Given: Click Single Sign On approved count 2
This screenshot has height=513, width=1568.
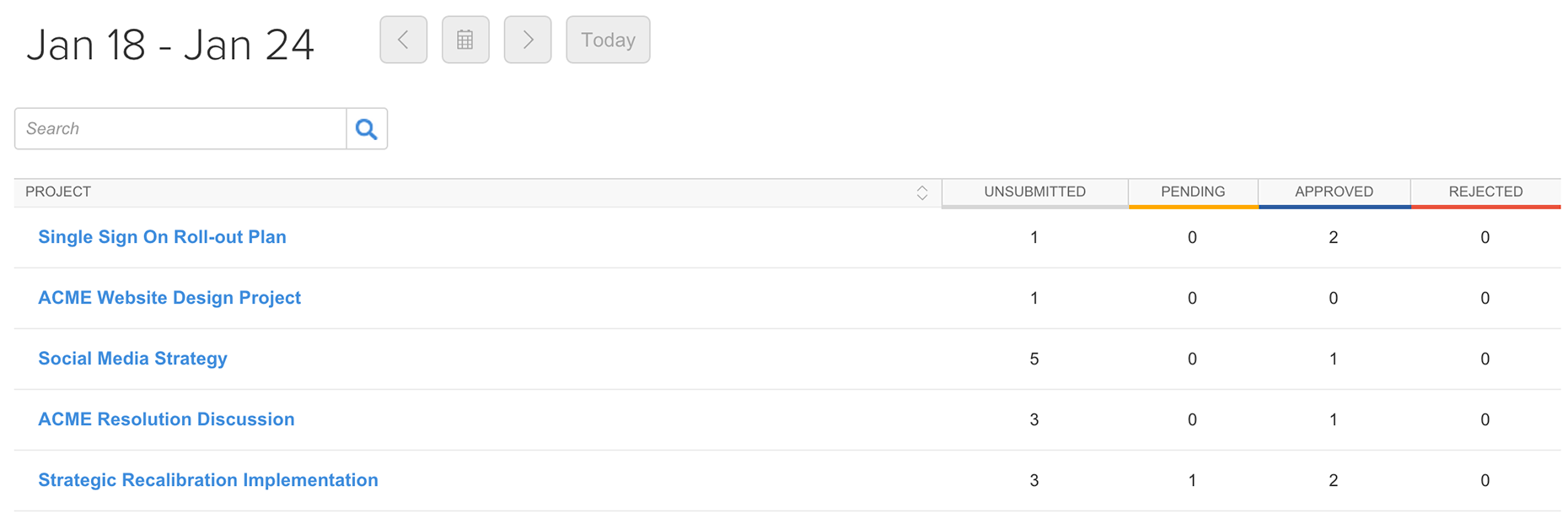Looking at the screenshot, I should point(1333,237).
